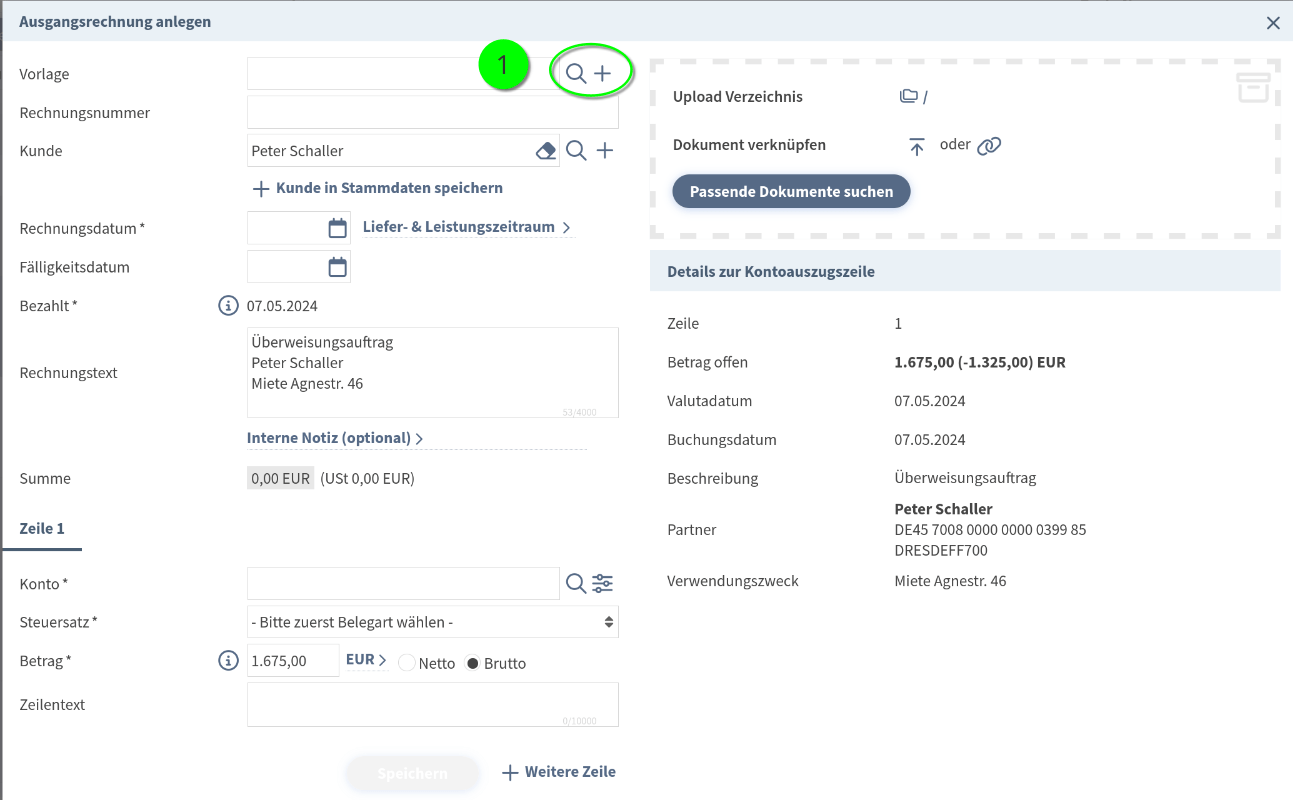Open the Steuersatz dropdown
This screenshot has height=800, width=1293.
[x=432, y=622]
